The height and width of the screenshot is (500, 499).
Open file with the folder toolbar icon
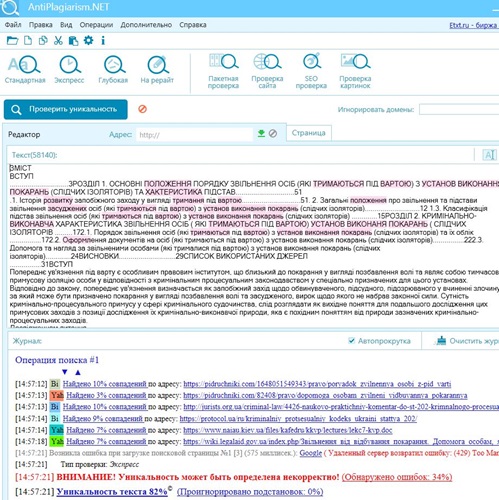tap(12, 41)
